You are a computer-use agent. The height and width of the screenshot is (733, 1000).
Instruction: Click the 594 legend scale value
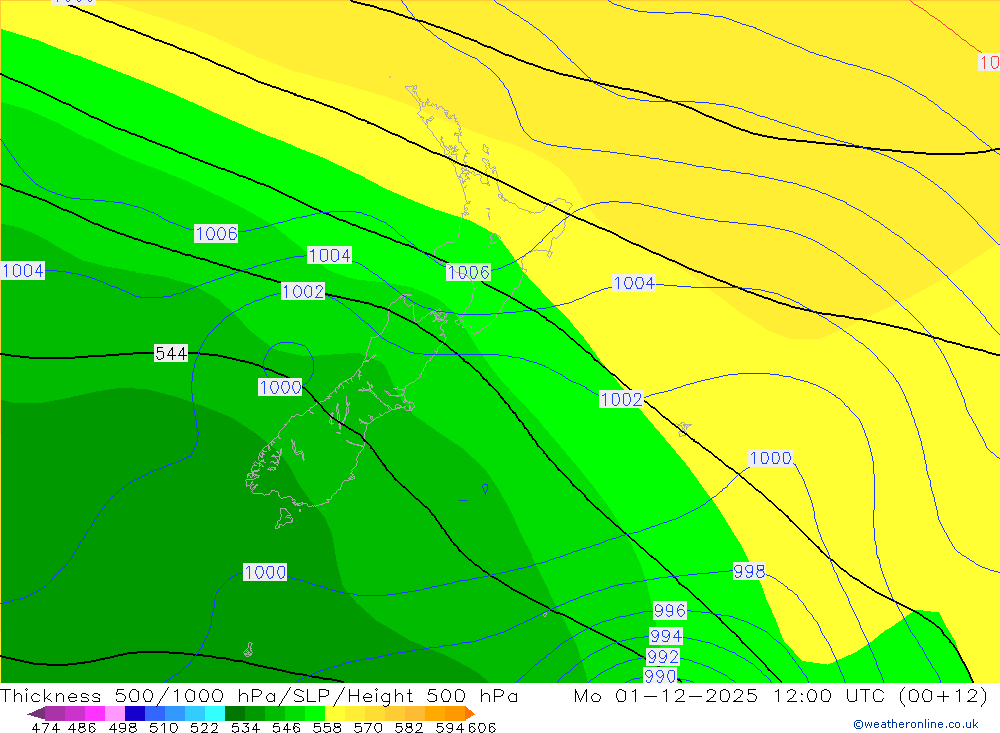click(450, 727)
